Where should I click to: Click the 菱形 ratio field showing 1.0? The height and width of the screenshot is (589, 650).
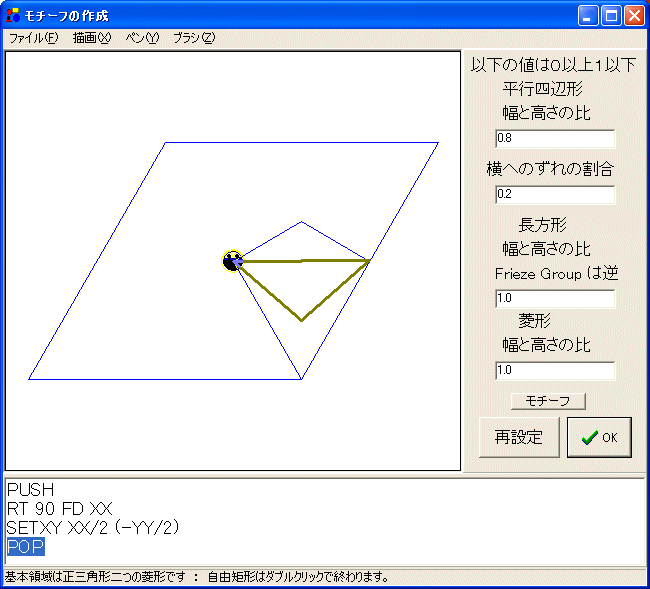555,370
